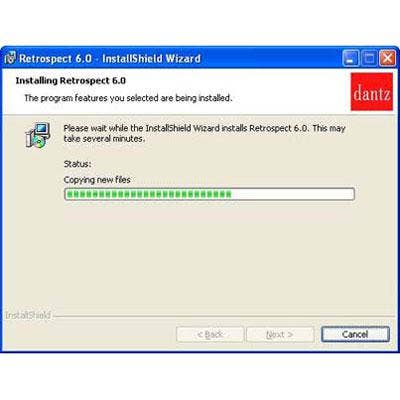Click the red dantz logo
Image resolution: width=400 pixels, height=400 pixels.
pyautogui.click(x=372, y=92)
